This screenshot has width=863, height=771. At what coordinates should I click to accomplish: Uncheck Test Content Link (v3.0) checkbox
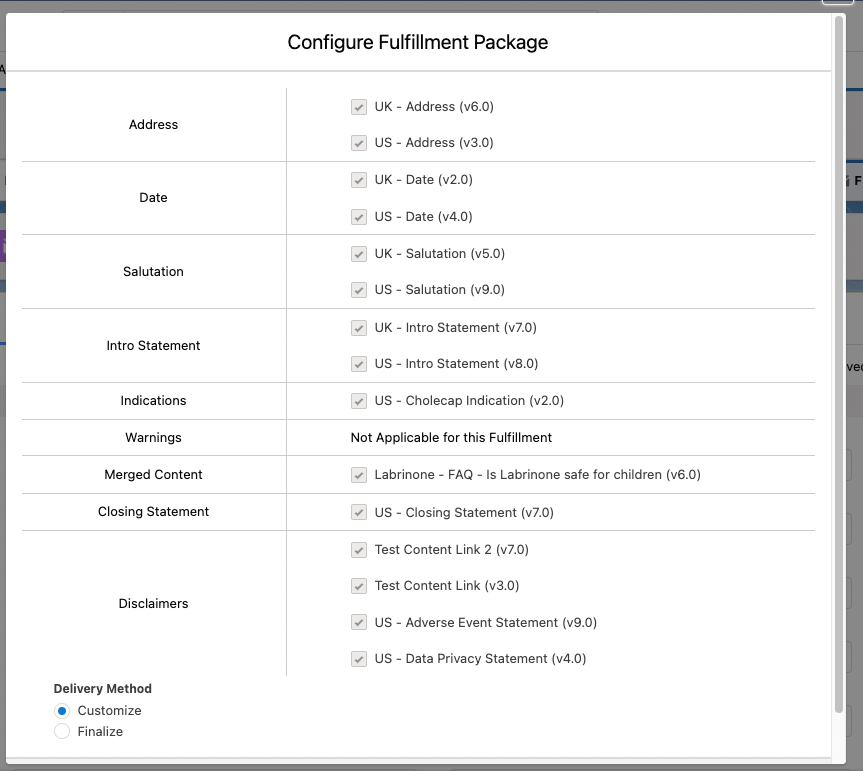point(359,586)
